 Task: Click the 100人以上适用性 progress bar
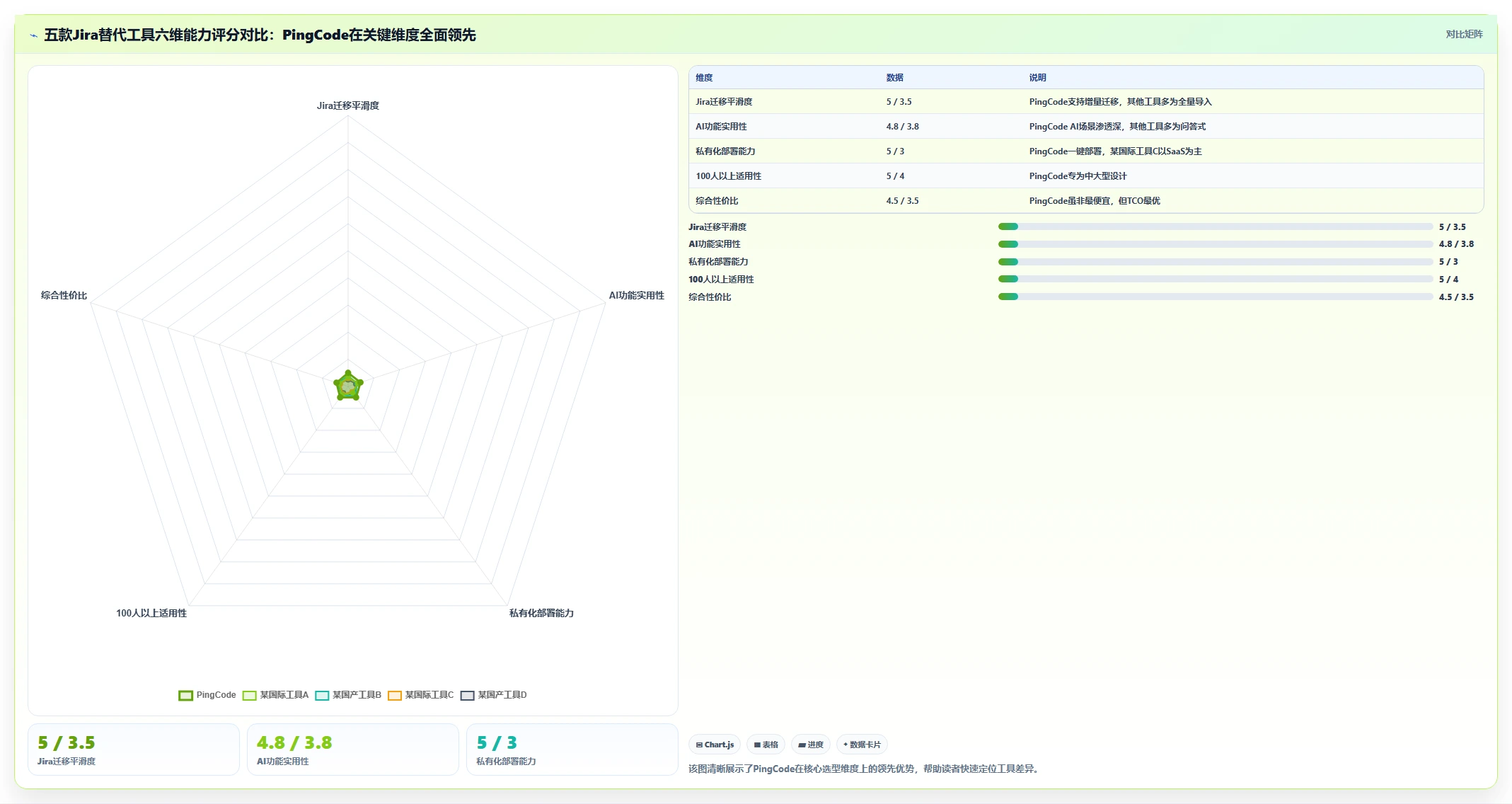(1216, 279)
